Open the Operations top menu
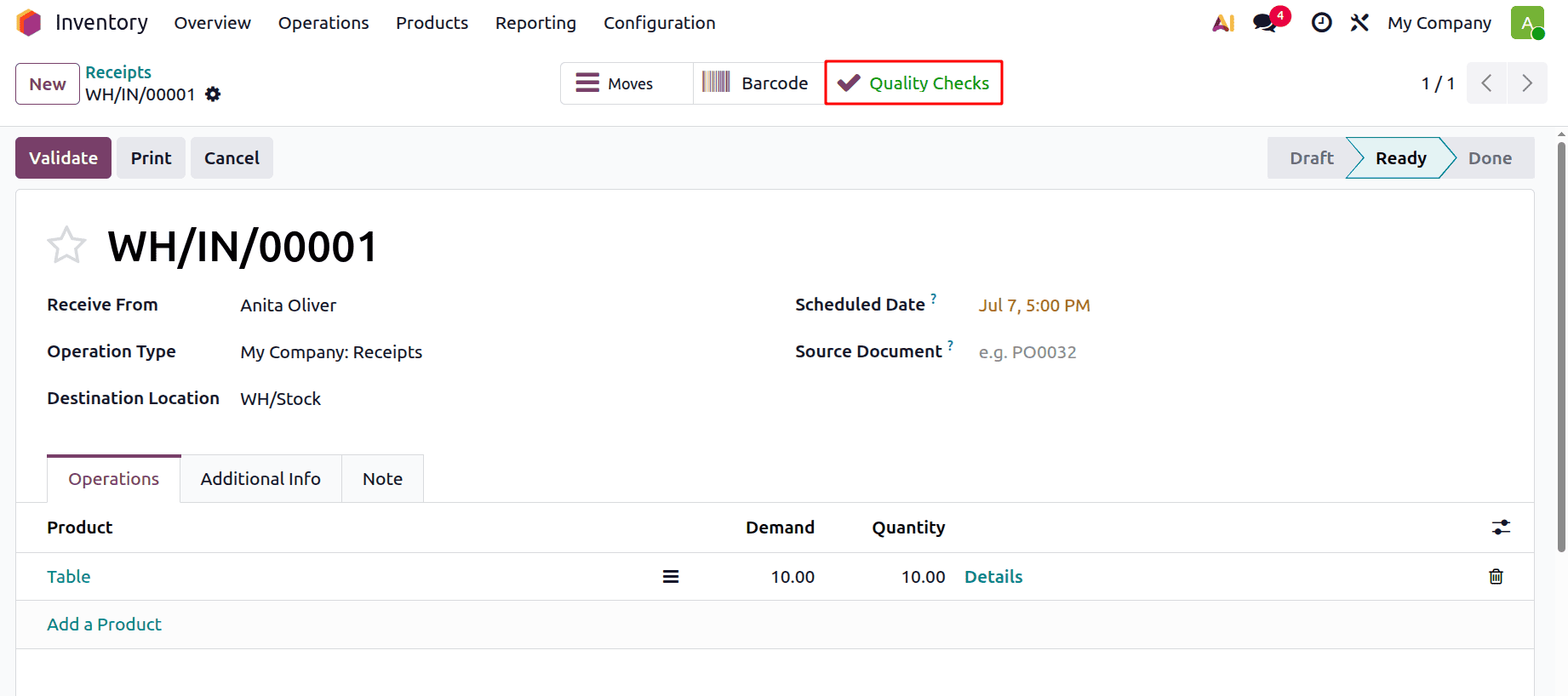This screenshot has width=1568, height=696. click(323, 23)
